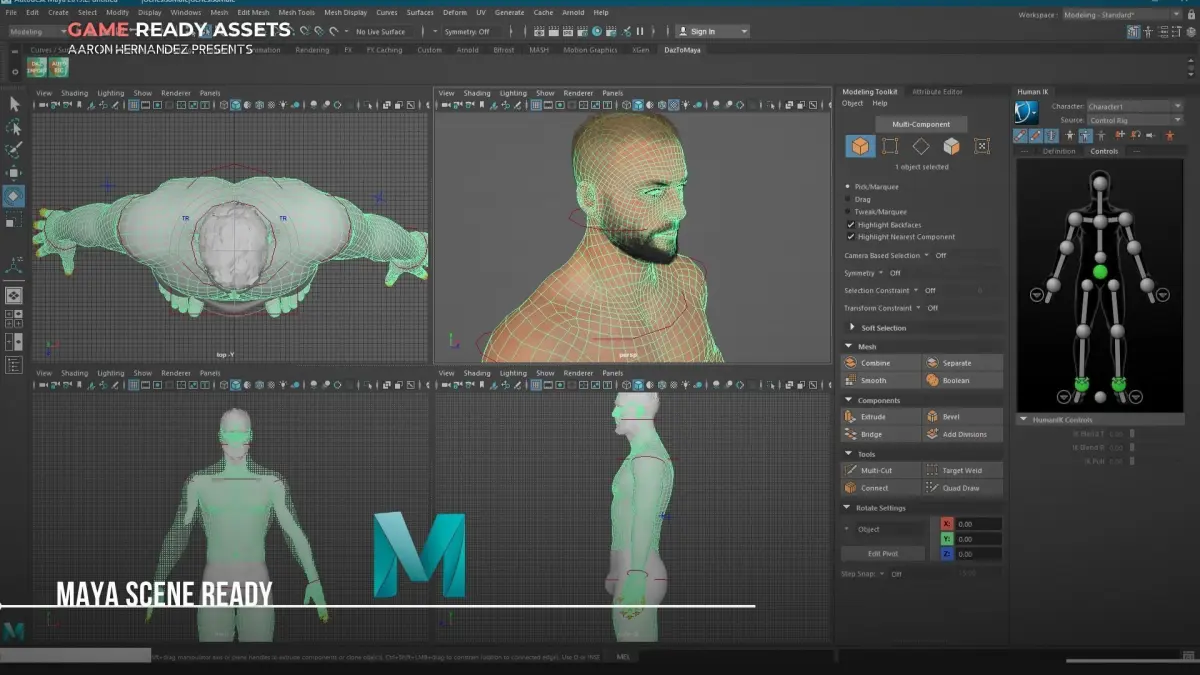This screenshot has width=1200, height=675.
Task: Click the Auto IKC shelf icon
Action: [x=60, y=68]
